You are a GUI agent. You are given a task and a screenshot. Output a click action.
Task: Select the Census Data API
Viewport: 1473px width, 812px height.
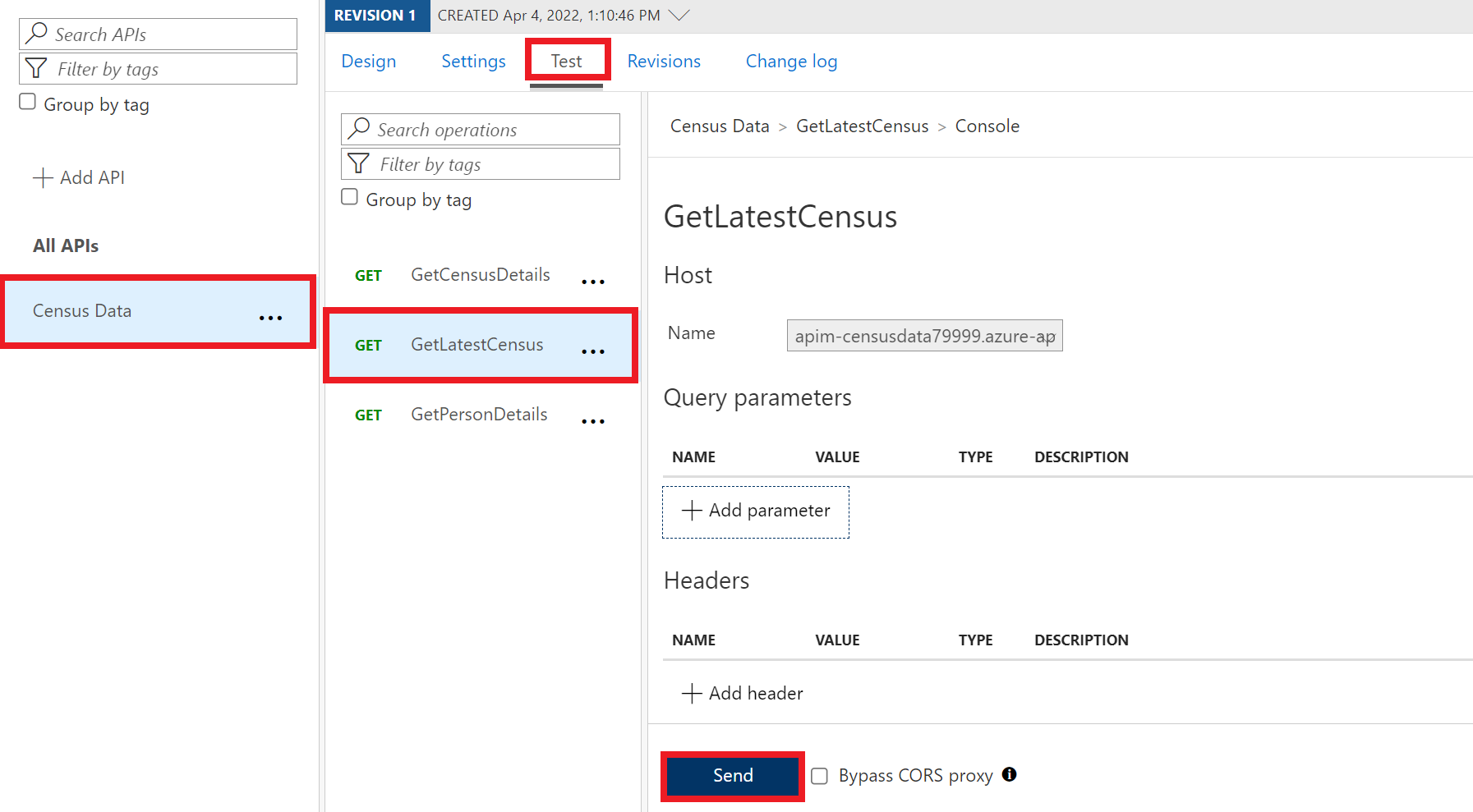(158, 312)
